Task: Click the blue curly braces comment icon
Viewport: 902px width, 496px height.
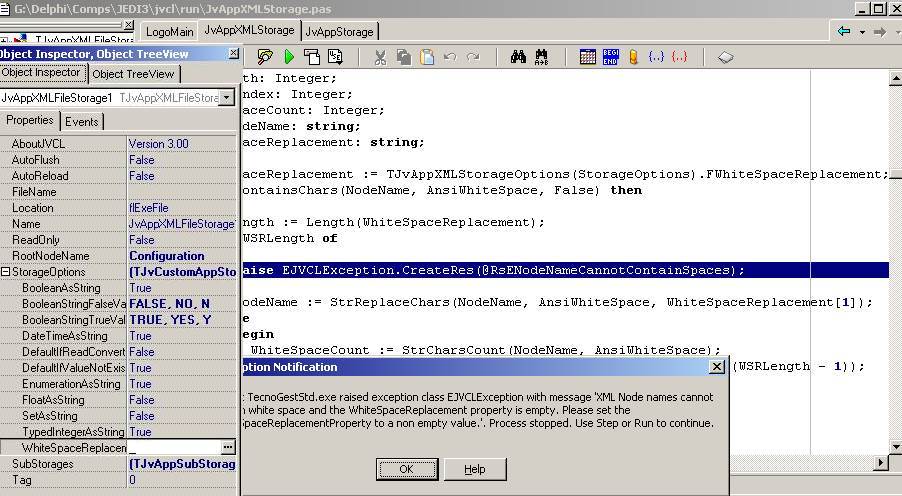Action: tap(656, 57)
